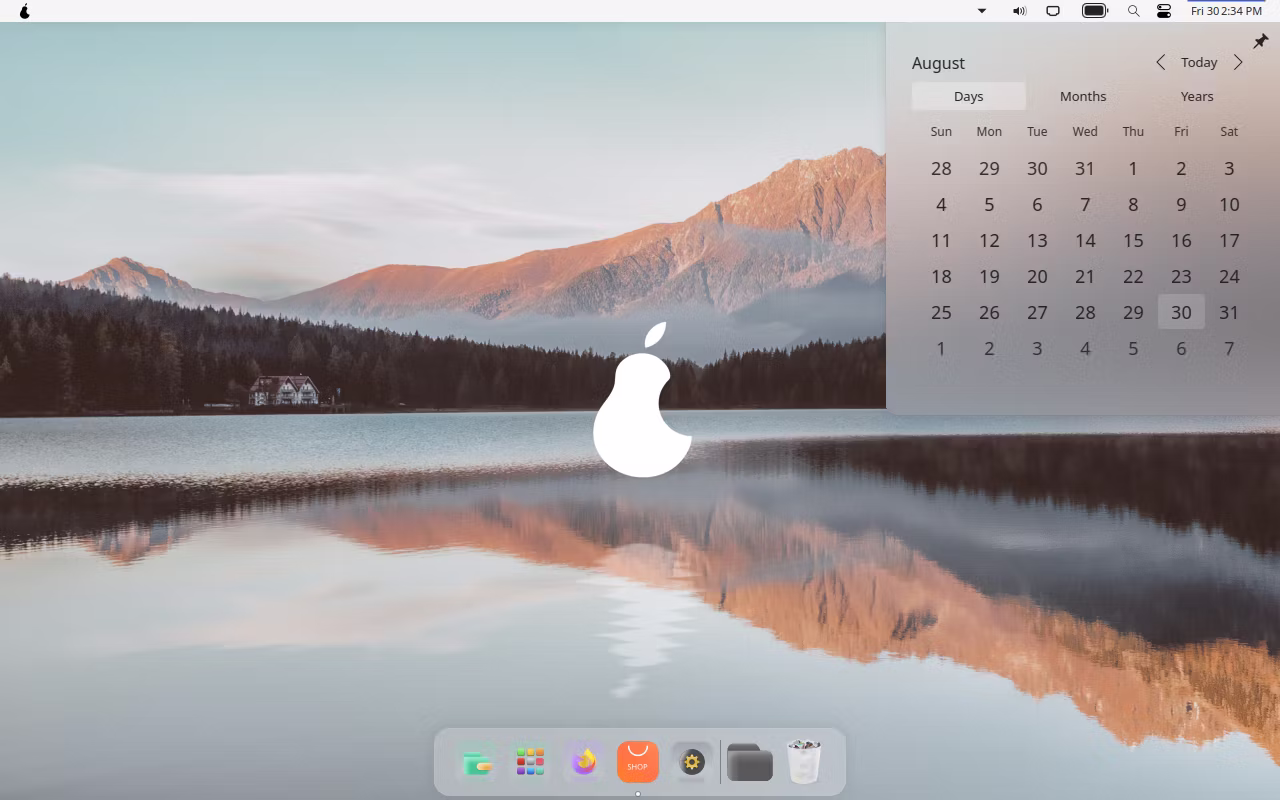Click the clock showing Fri 30 2:34 PM
Screen dimensions: 1280x800
[x=1226, y=11]
